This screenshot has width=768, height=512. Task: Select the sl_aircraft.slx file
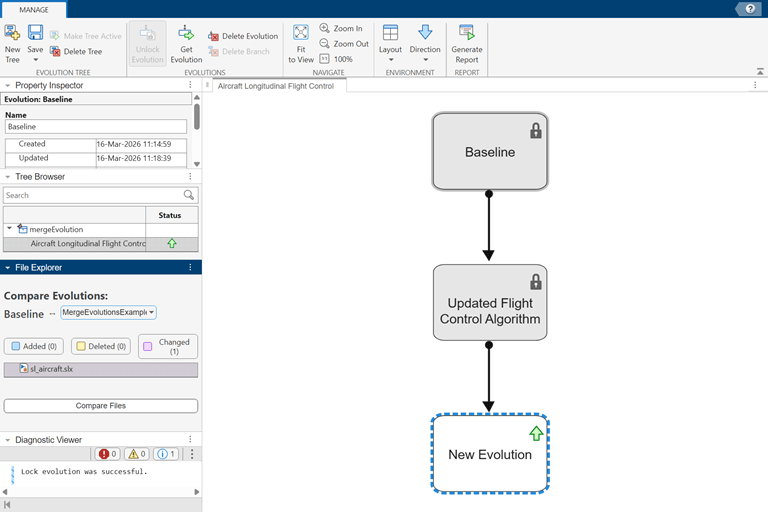pyautogui.click(x=101, y=369)
